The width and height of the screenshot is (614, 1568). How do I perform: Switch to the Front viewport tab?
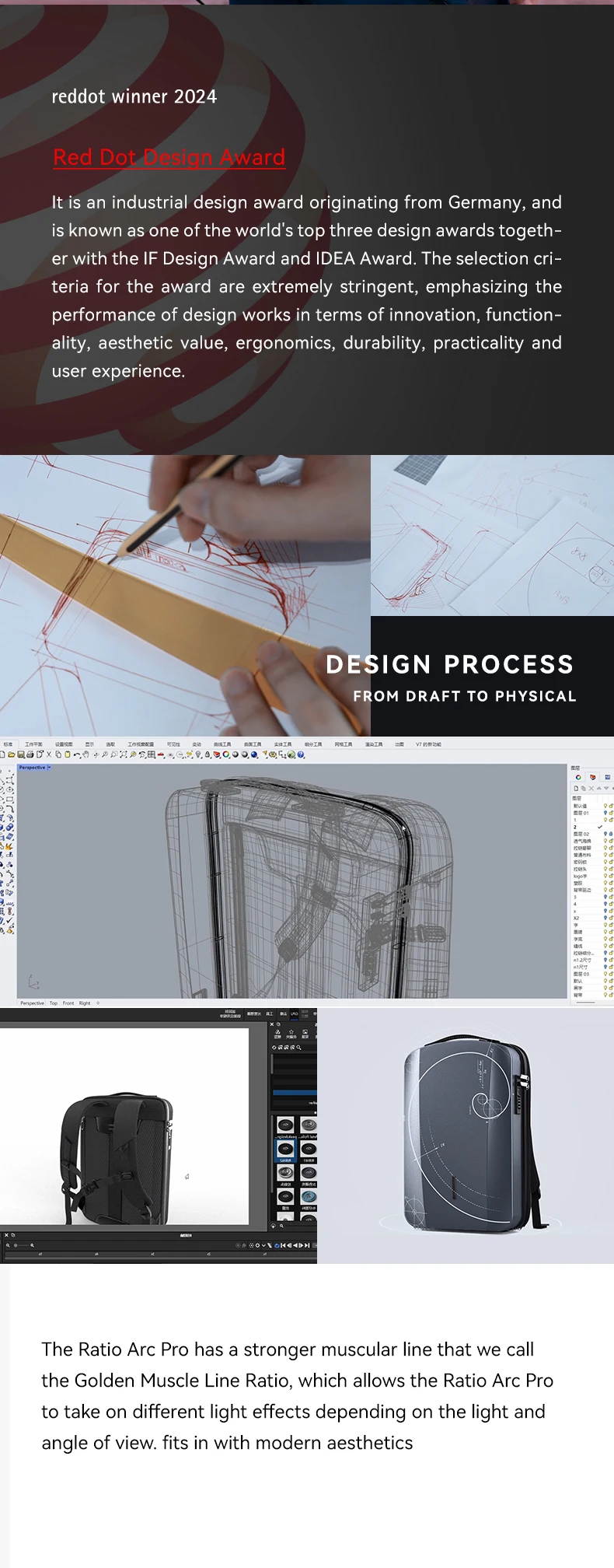point(68,1003)
